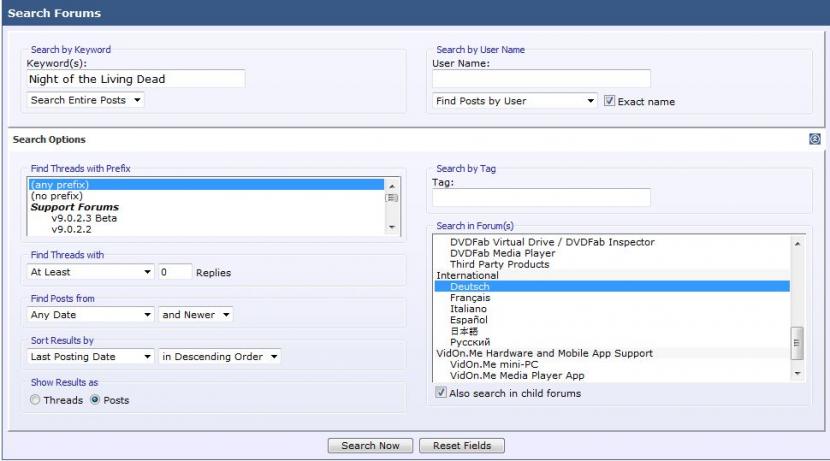Toggle the Exact name checkbox
This screenshot has width=830, height=461.
(x=609, y=101)
